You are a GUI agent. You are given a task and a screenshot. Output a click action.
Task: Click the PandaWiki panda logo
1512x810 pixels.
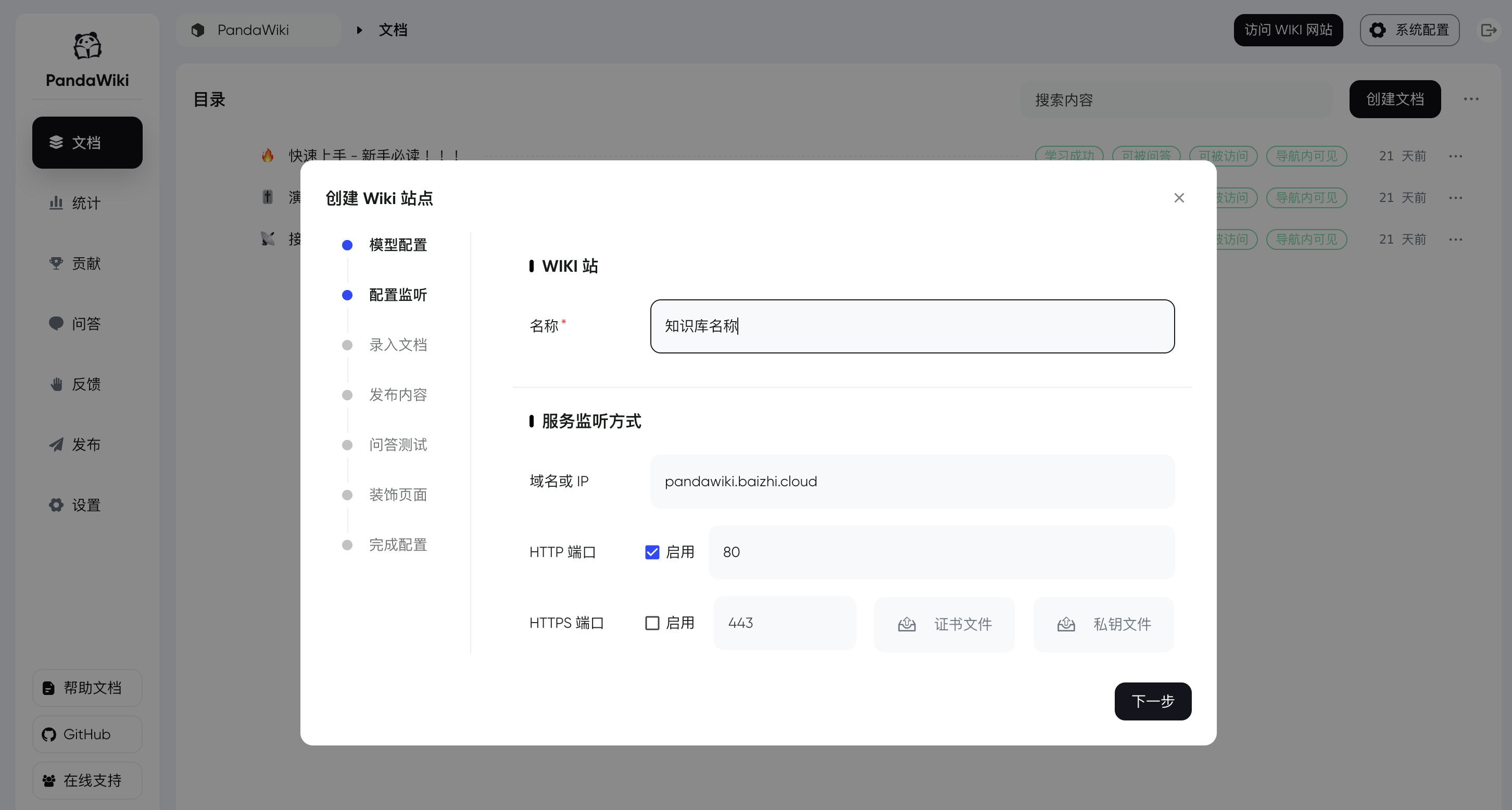tap(87, 46)
